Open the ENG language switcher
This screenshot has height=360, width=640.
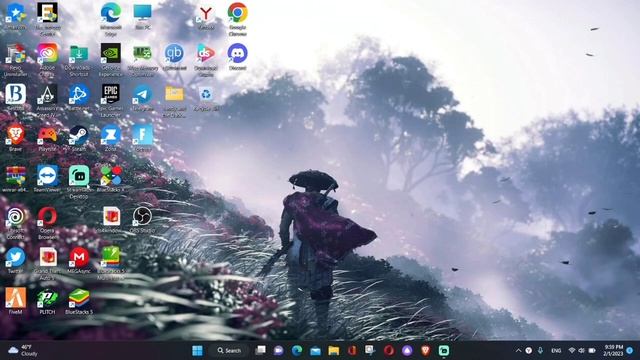556,351
